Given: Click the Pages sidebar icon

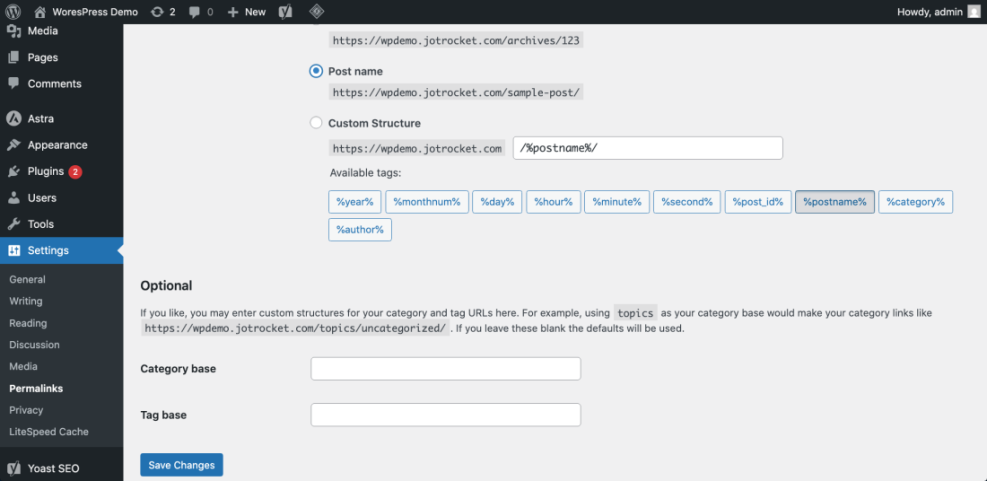Looking at the screenshot, I should pos(14,57).
